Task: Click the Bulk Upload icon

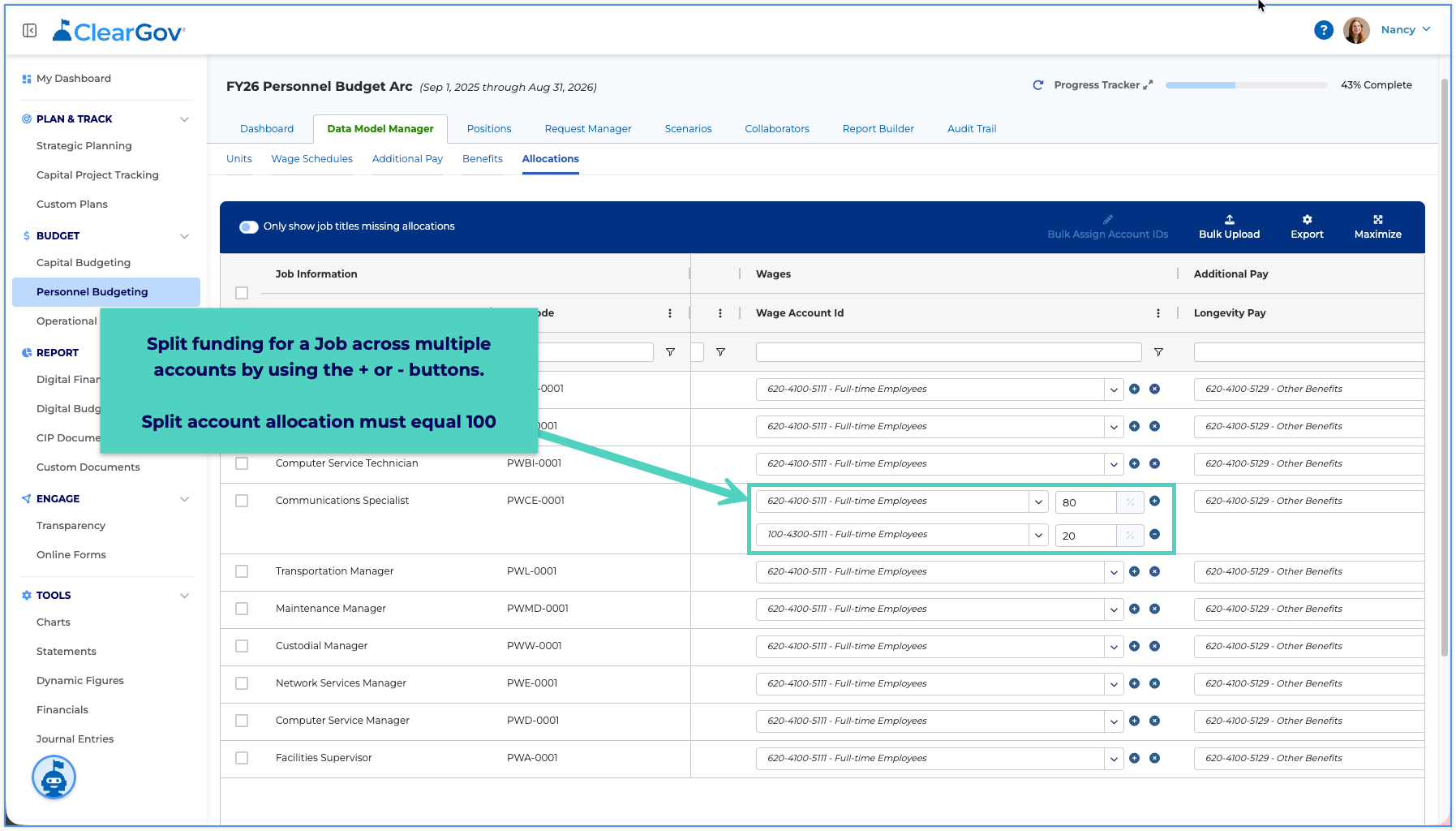Action: pyautogui.click(x=1229, y=220)
